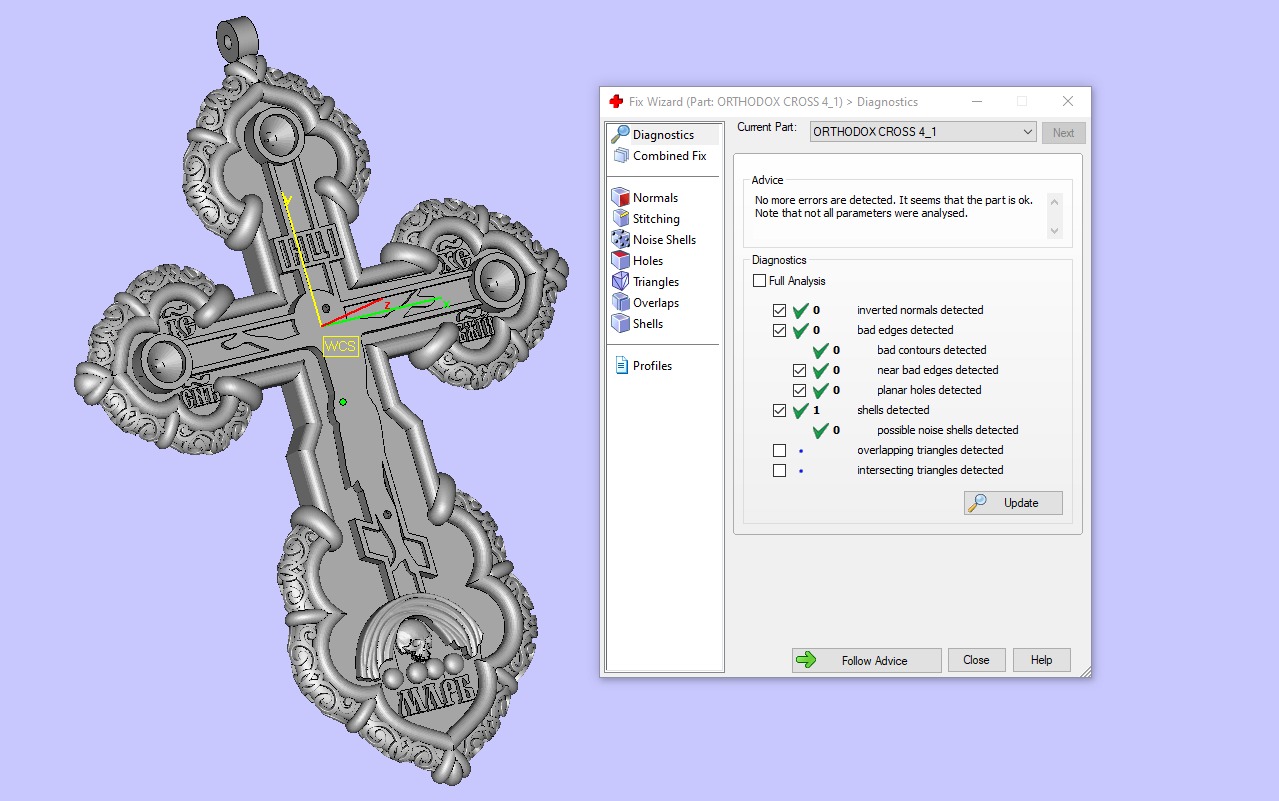
Task: Click the Shells page entry
Action: 648,324
